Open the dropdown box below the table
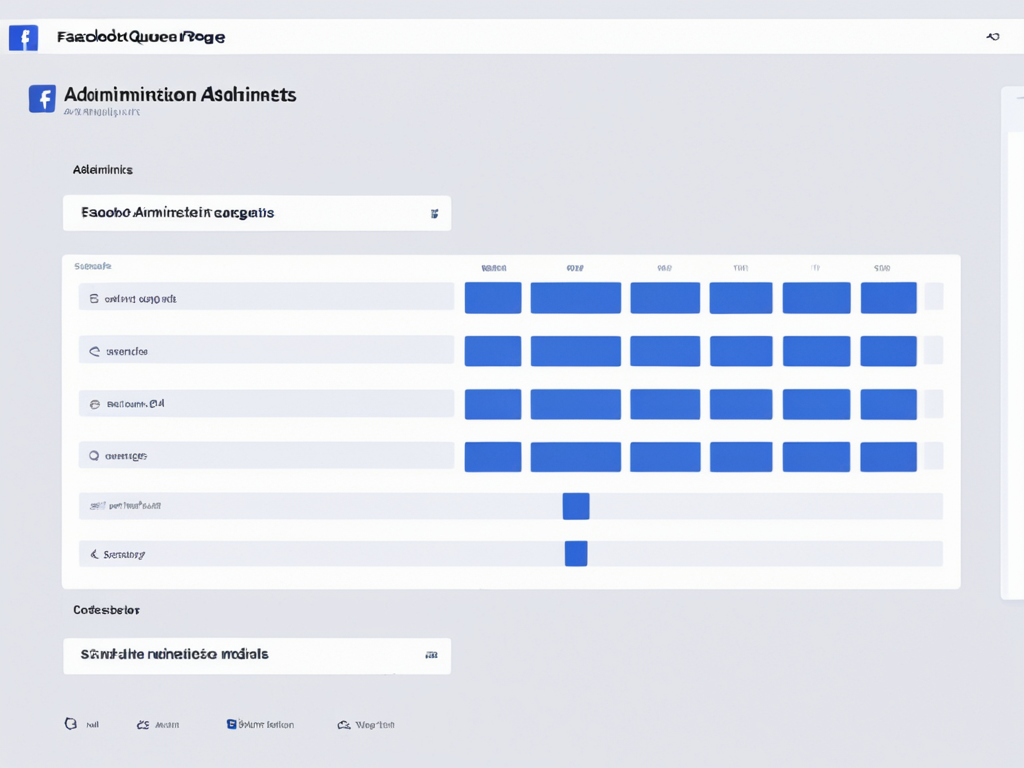This screenshot has width=1024, height=768. click(257, 655)
